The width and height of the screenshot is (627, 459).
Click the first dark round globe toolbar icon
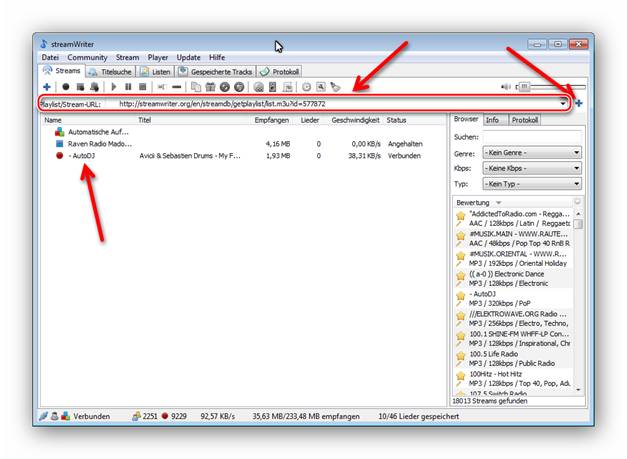[225, 87]
